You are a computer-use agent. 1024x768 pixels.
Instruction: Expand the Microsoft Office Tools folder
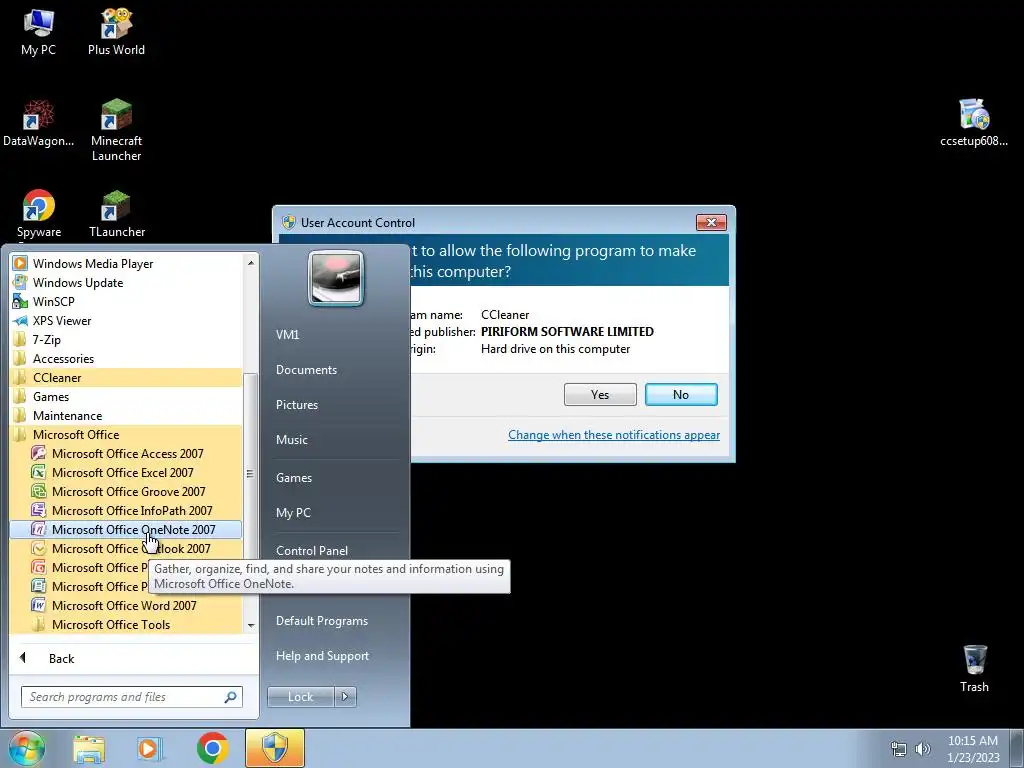click(126, 624)
